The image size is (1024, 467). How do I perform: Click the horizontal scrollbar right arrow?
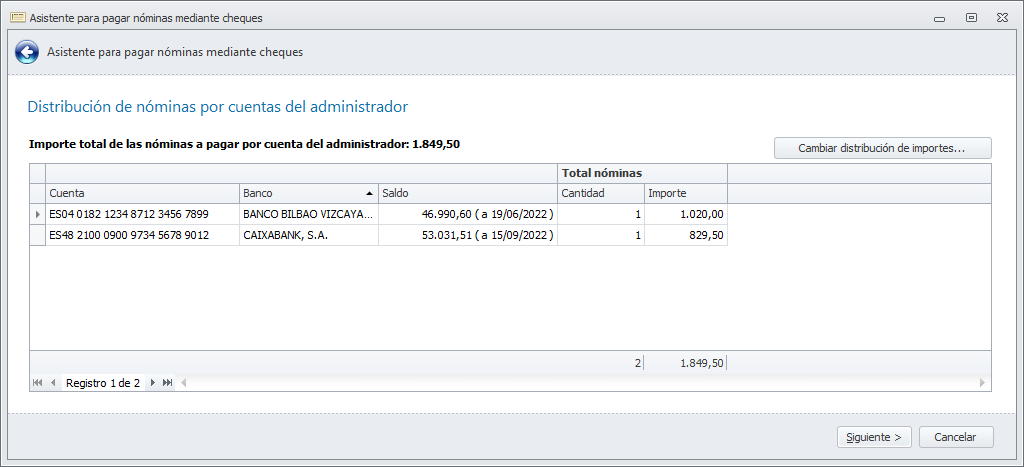(x=982, y=383)
